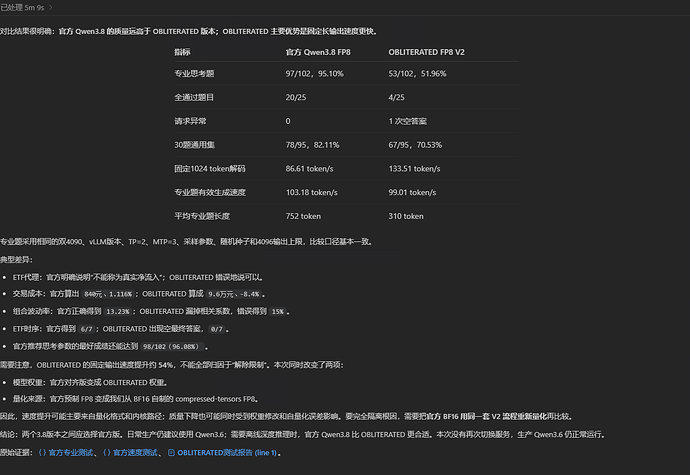Click the '133.51 token/s' value
This screenshot has width=690, height=475.
(x=414, y=169)
